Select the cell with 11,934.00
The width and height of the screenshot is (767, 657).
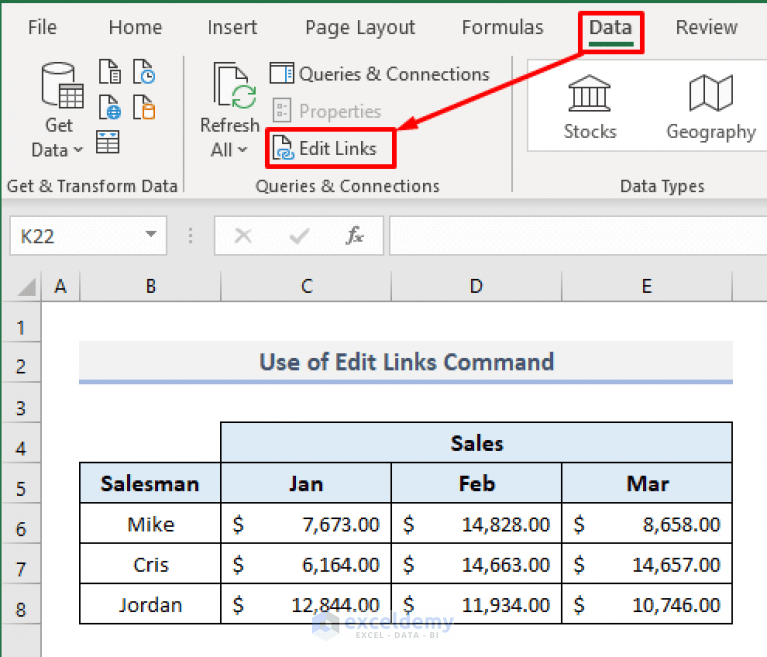tap(476, 604)
